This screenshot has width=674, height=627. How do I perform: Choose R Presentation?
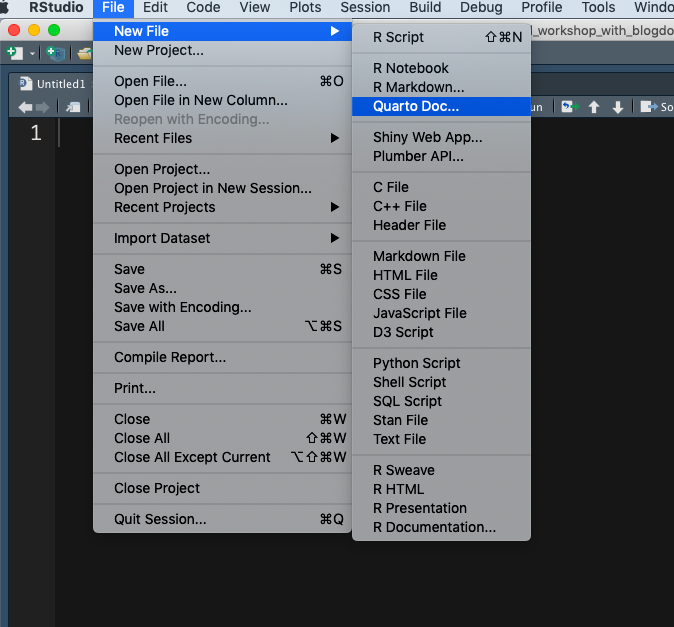pyautogui.click(x=441, y=508)
